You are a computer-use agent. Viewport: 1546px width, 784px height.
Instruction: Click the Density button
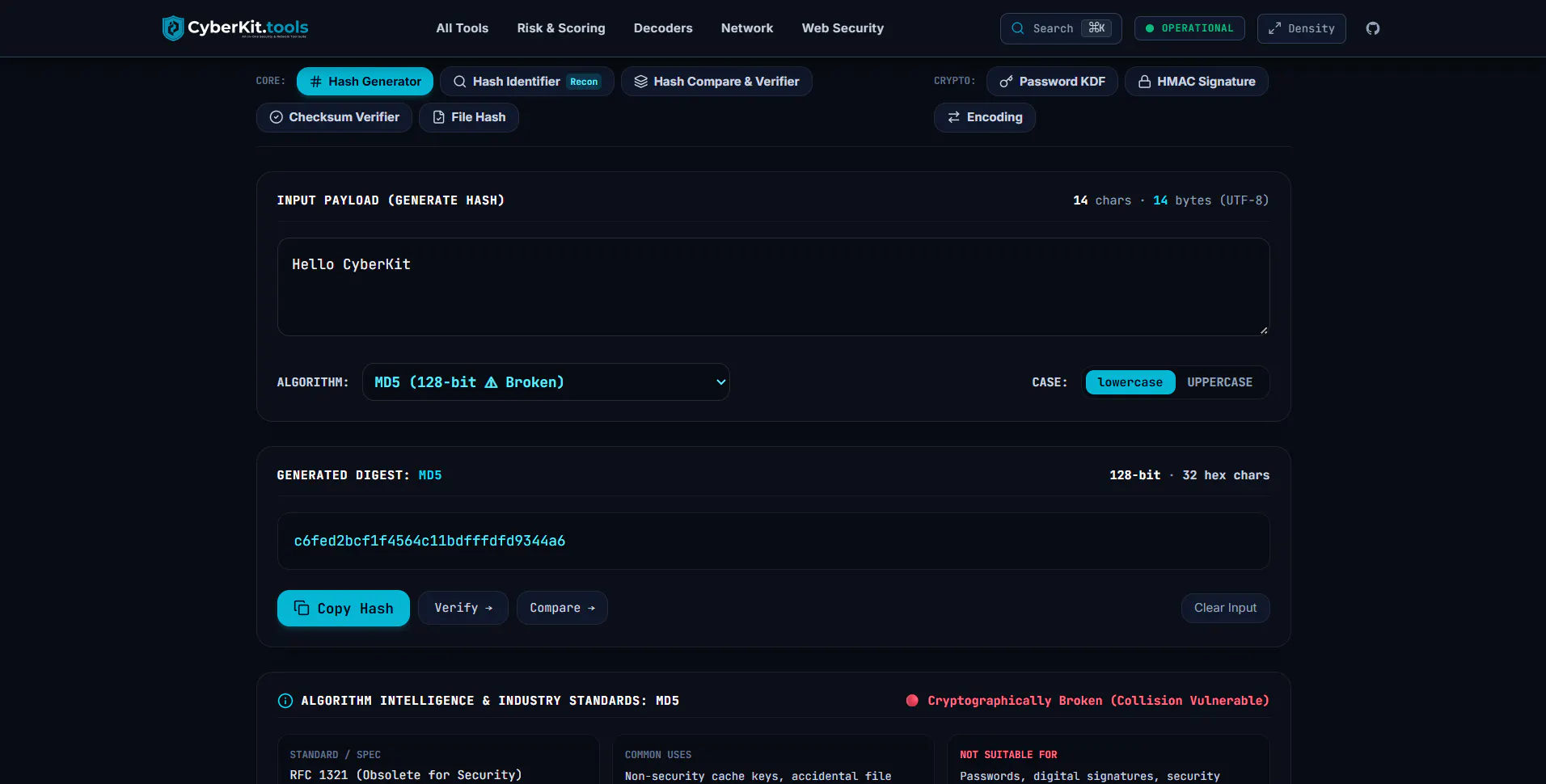coord(1301,28)
